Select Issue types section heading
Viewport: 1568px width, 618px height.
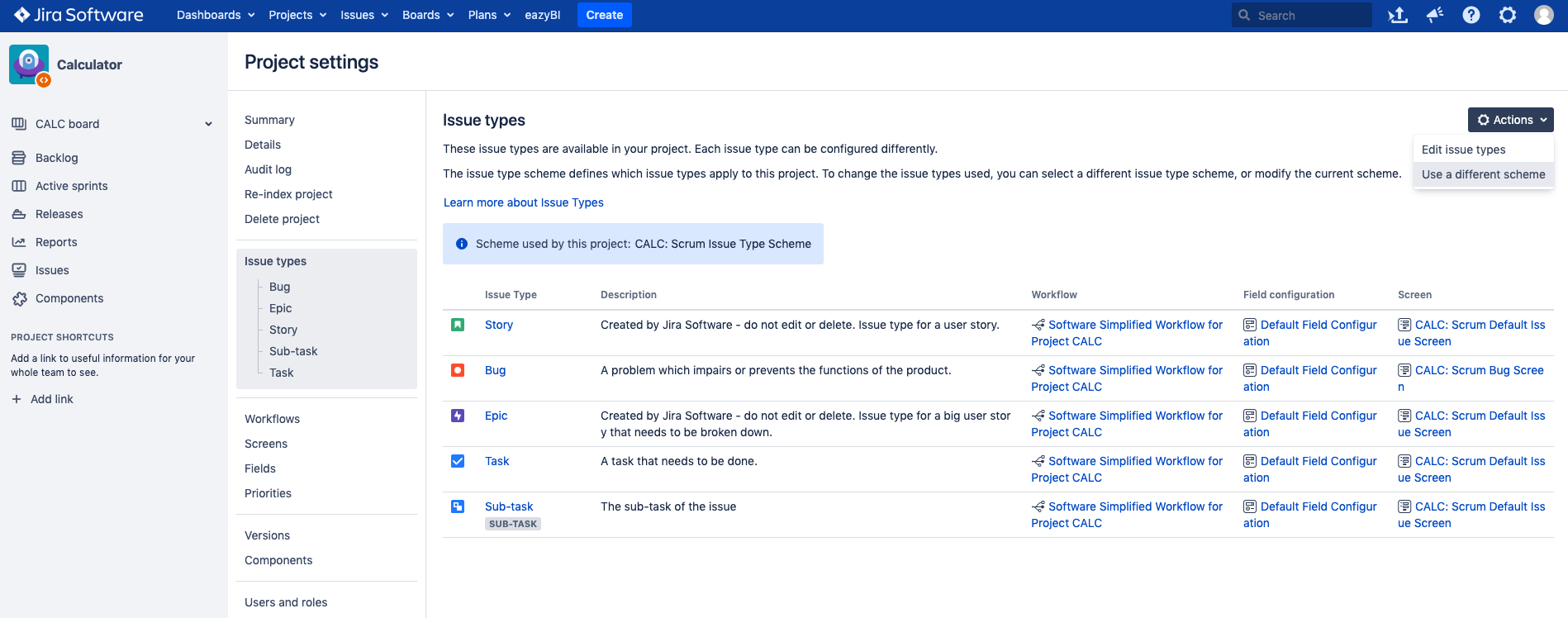click(x=275, y=261)
